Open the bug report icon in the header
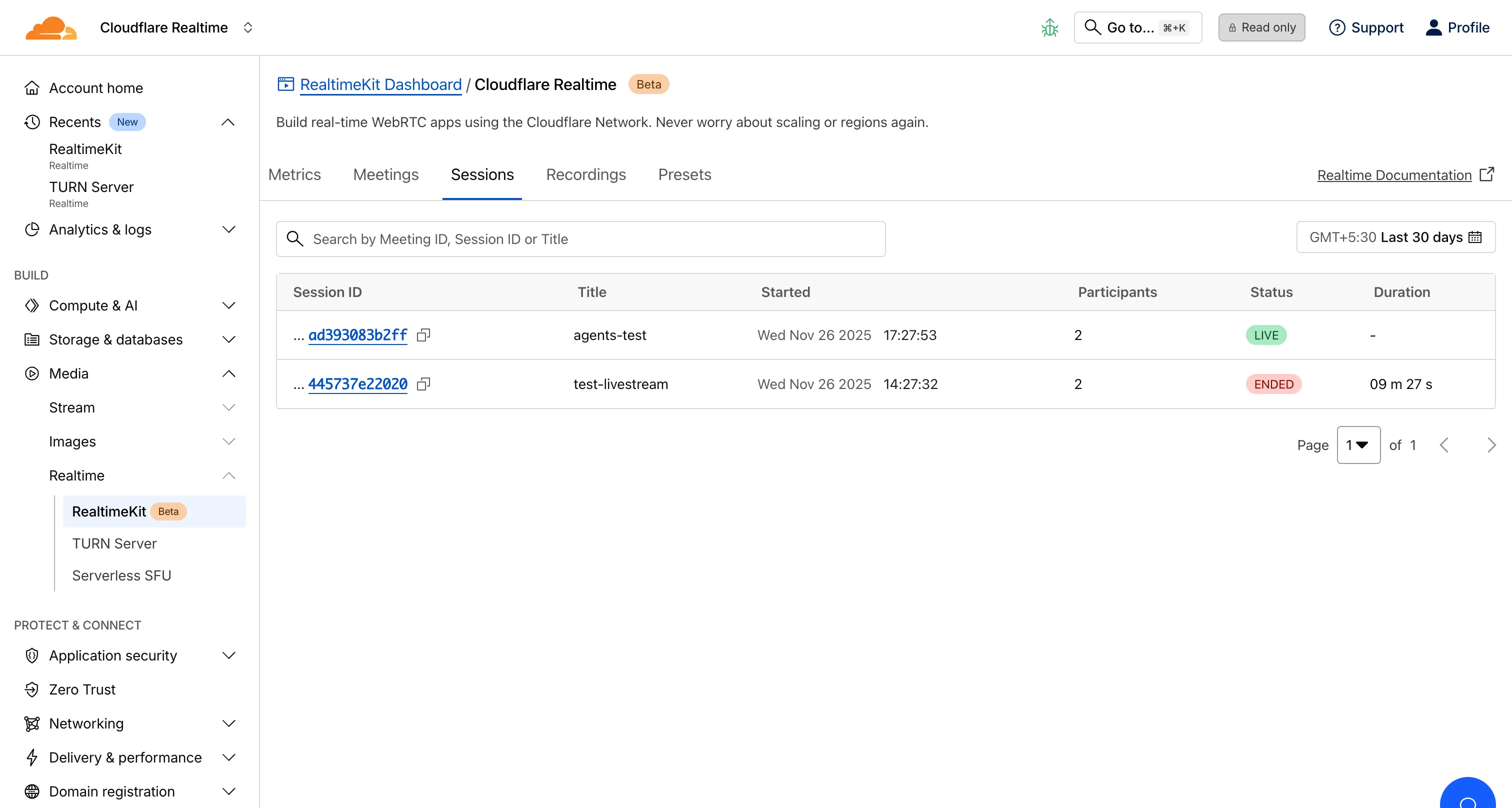The image size is (1512, 808). tap(1050, 27)
